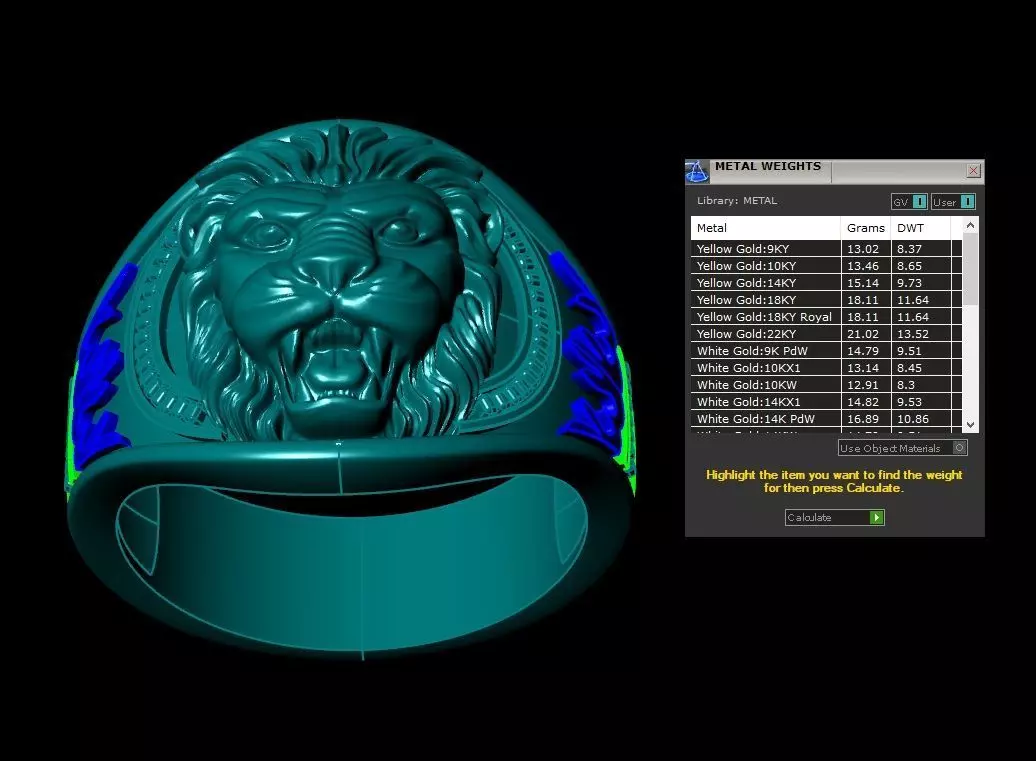Click the metal list scrollbar thumb
The height and width of the screenshot is (761, 1036).
pos(970,269)
